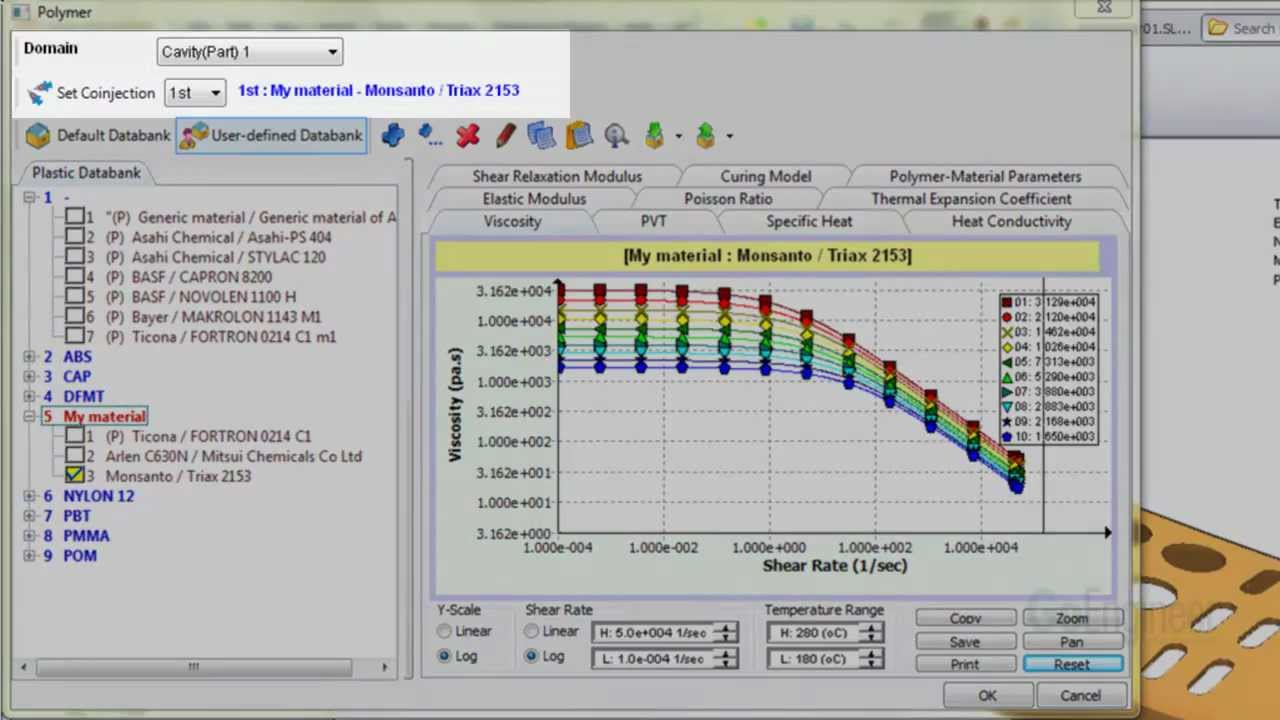
Task: Click the pencil edit material icon
Action: click(505, 135)
